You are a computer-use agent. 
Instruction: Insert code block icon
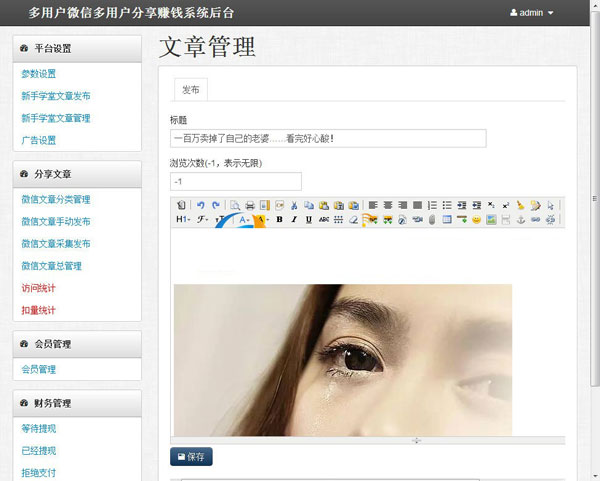280,205
